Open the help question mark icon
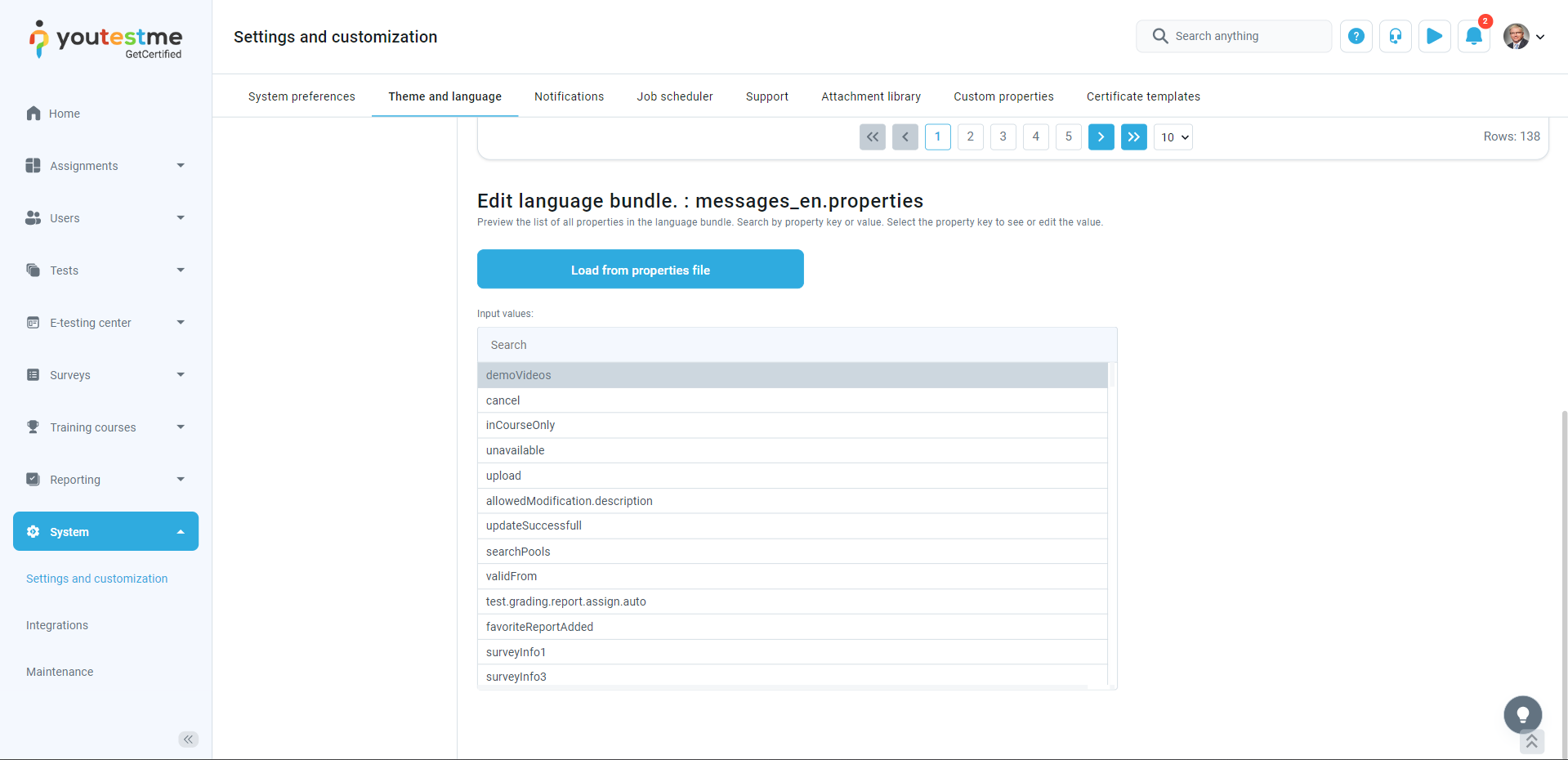 coord(1356,36)
